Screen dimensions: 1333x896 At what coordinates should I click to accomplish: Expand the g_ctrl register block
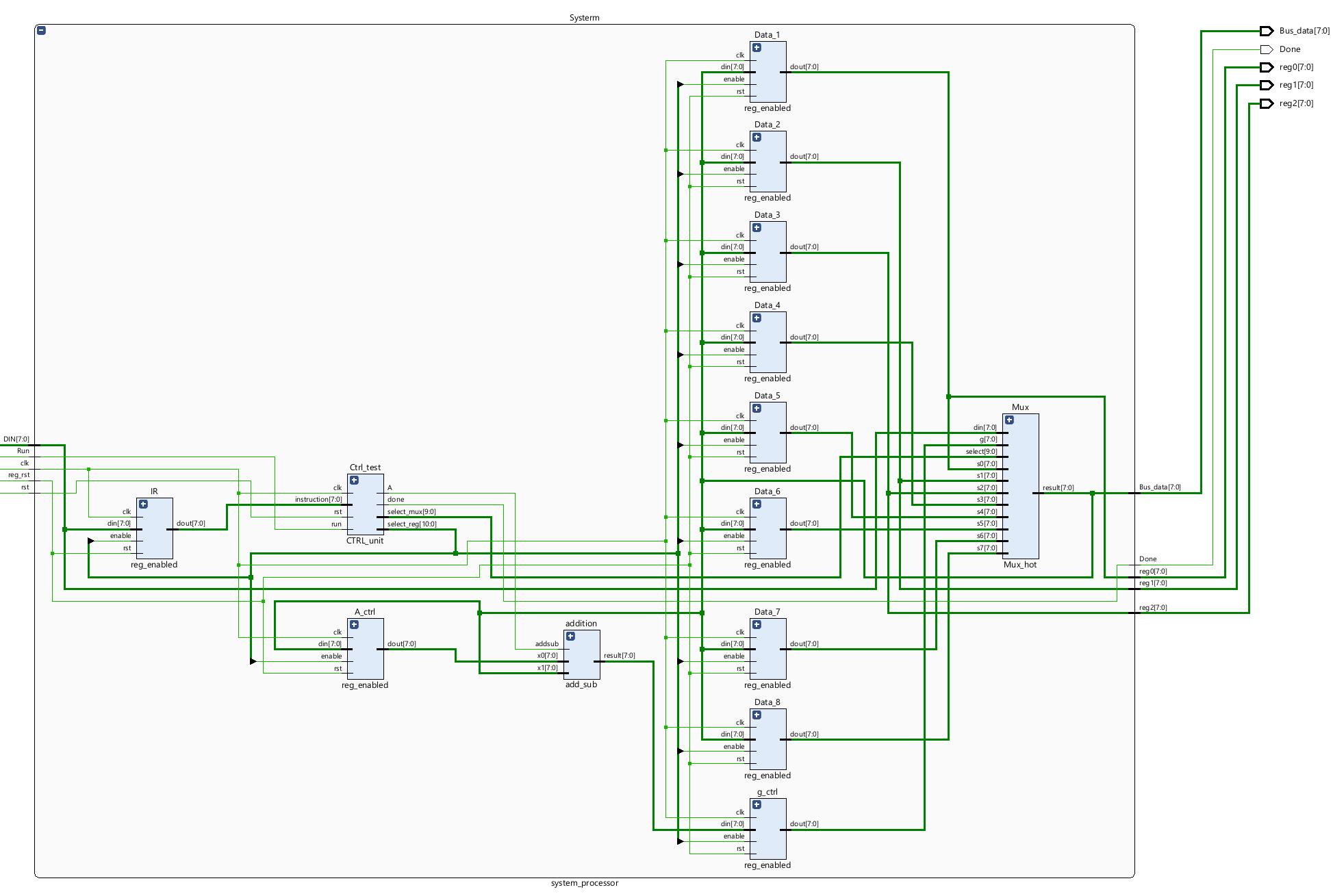click(757, 805)
